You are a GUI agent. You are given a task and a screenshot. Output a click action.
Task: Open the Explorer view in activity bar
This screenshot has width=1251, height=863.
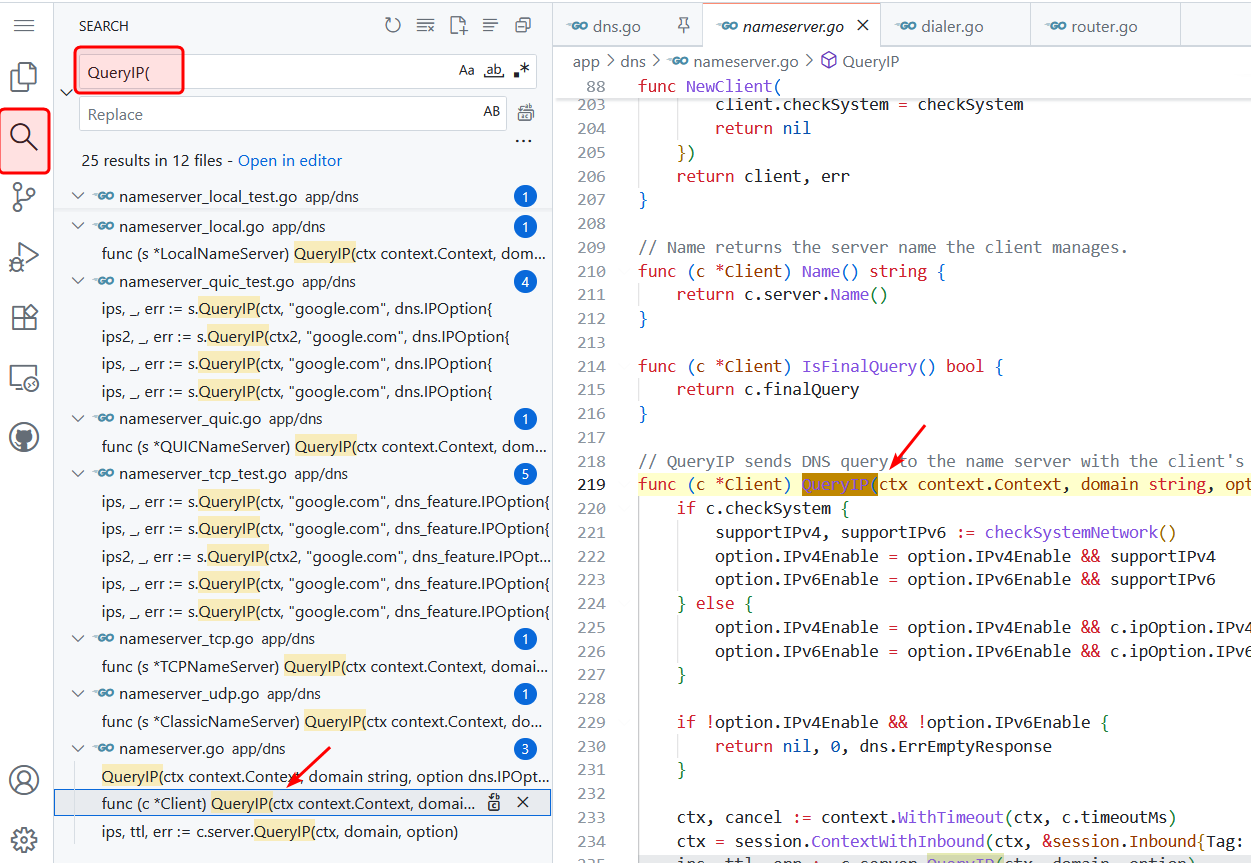[24, 77]
